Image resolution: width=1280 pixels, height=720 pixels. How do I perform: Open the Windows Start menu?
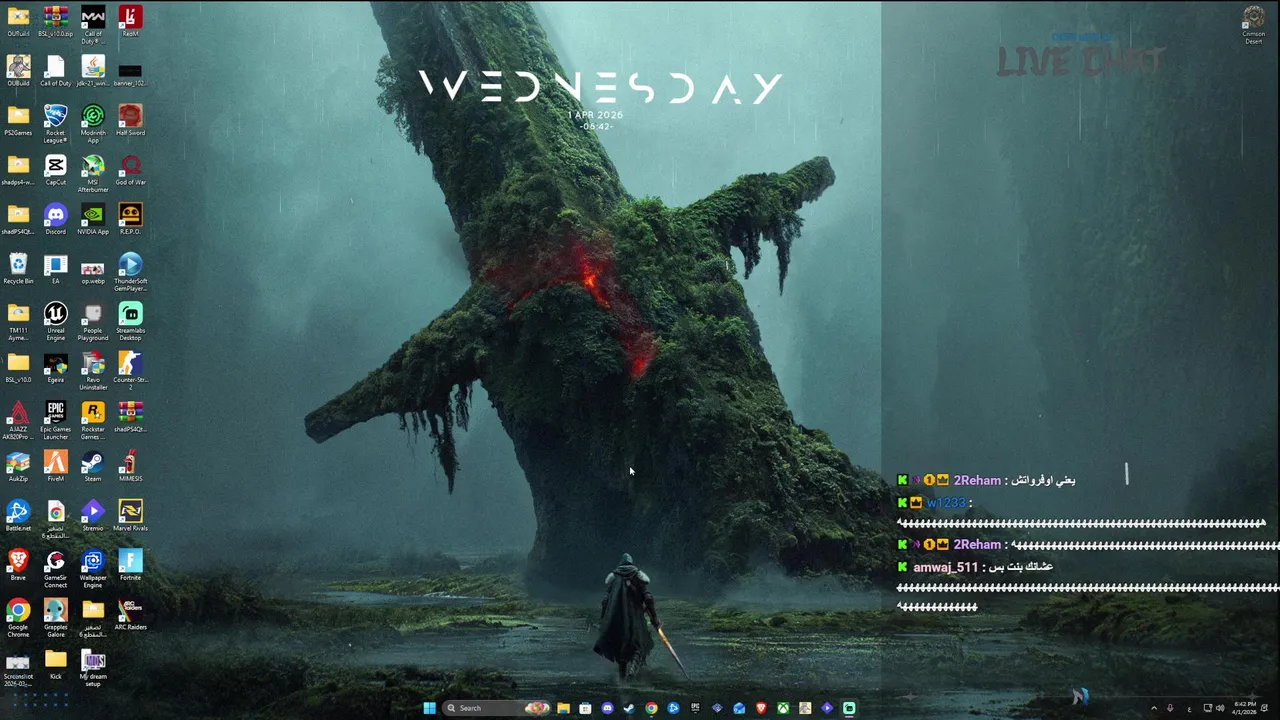coord(429,708)
